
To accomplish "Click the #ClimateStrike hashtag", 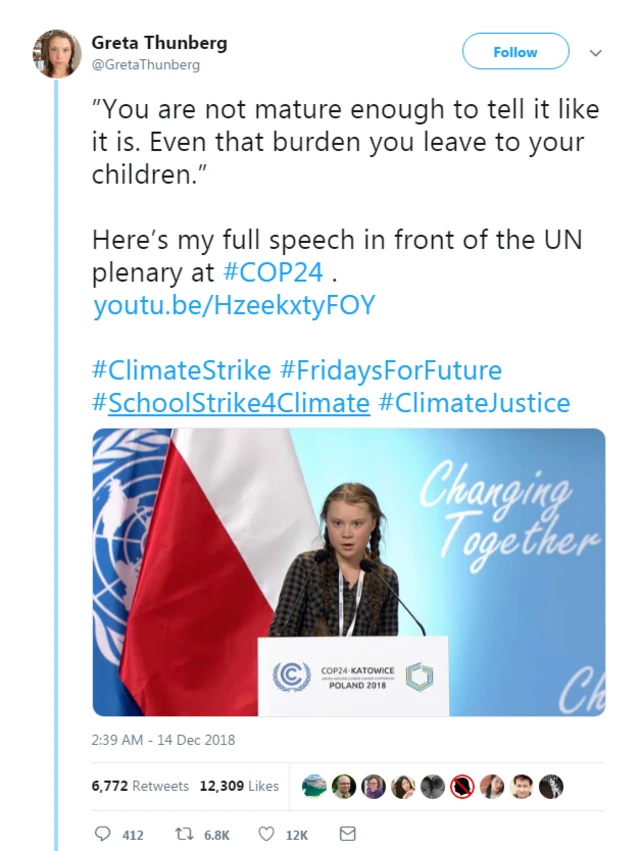I will 181,370.
